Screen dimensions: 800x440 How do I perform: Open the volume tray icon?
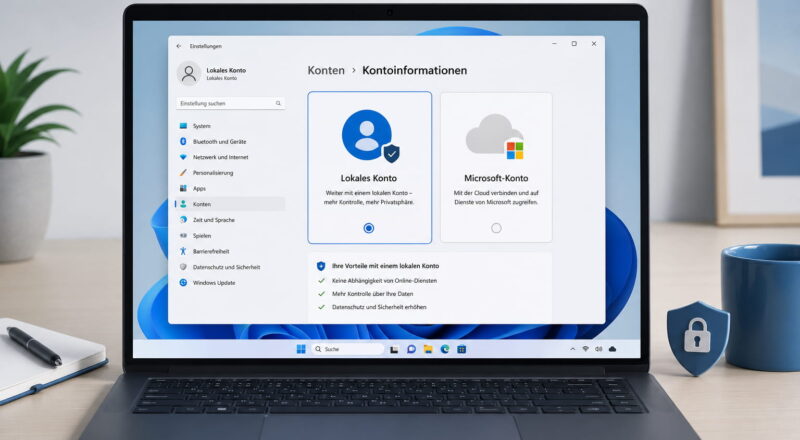coord(598,349)
